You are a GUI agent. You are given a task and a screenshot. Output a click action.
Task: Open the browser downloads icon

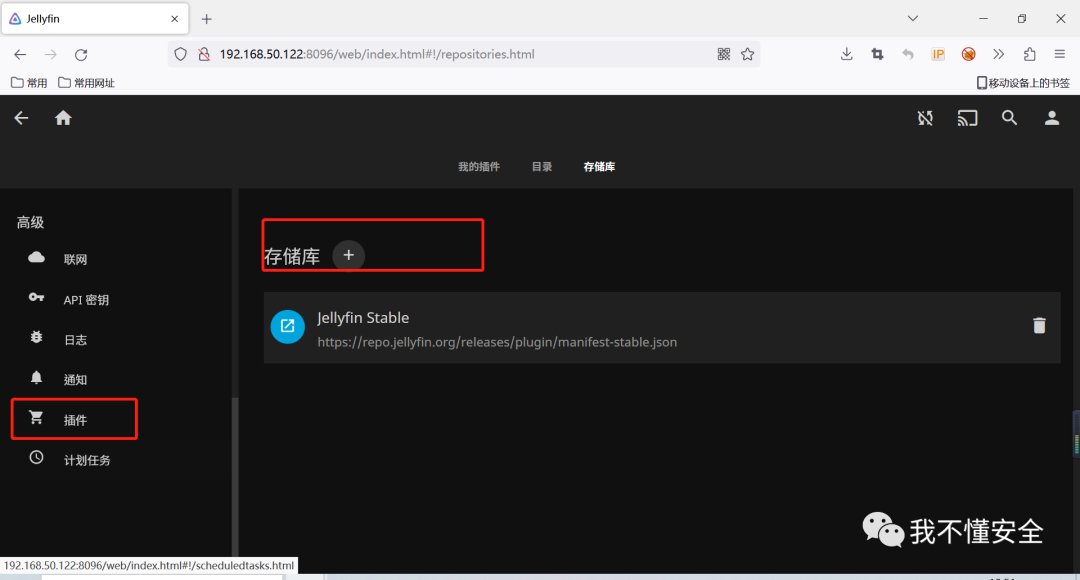tap(847, 54)
